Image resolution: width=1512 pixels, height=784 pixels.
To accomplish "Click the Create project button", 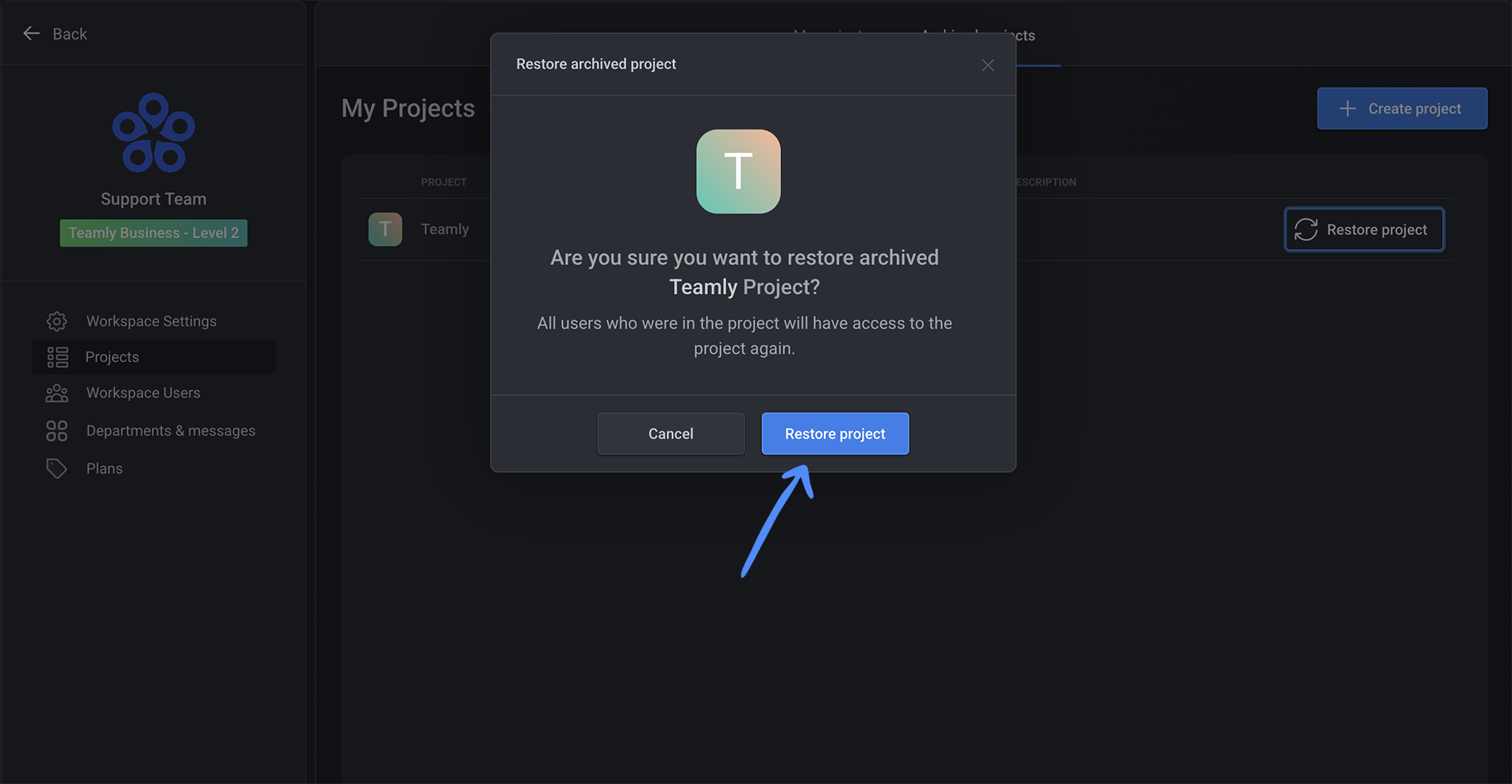I will (1402, 109).
